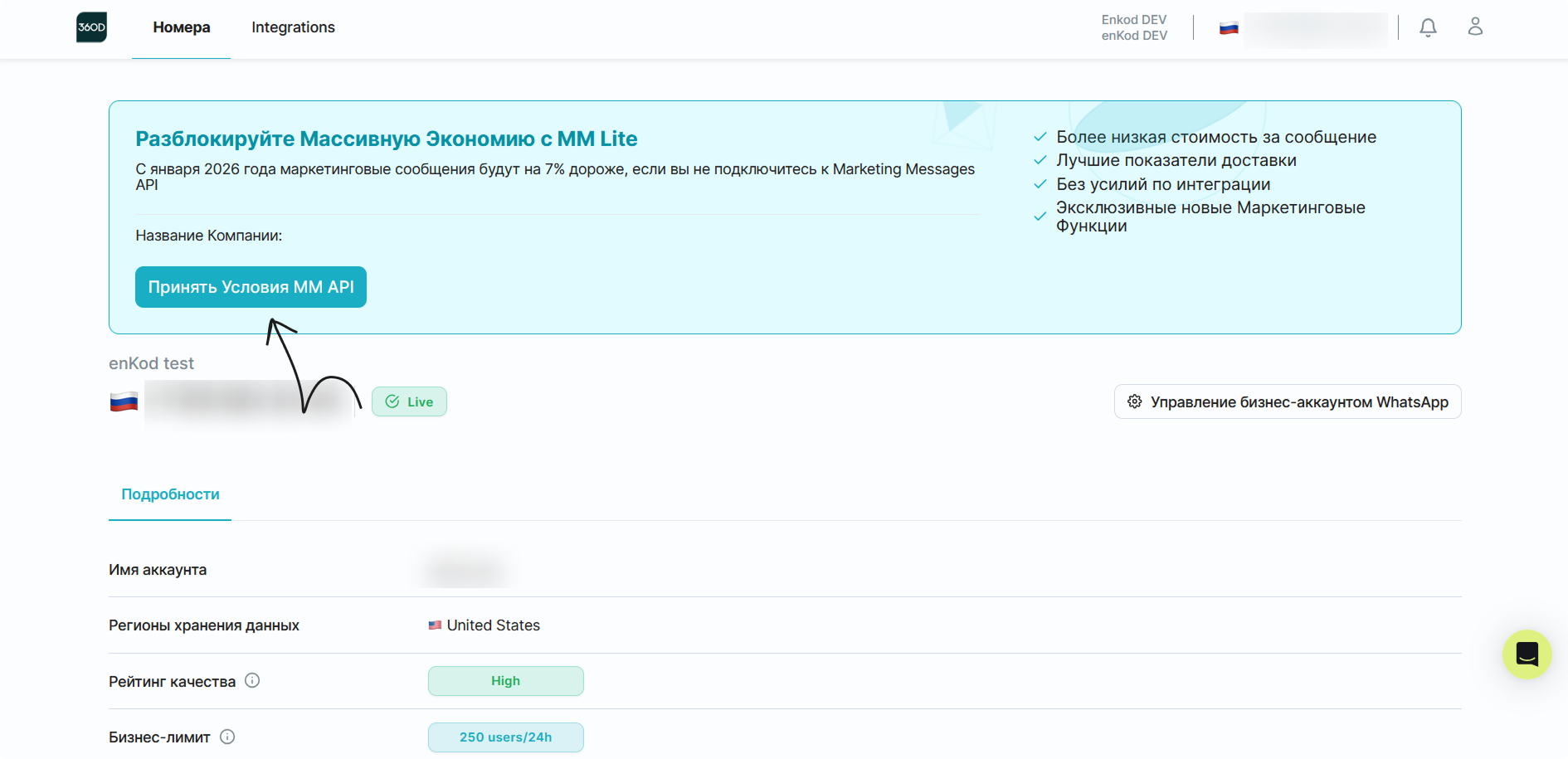Select the Подробности tab

[170, 494]
